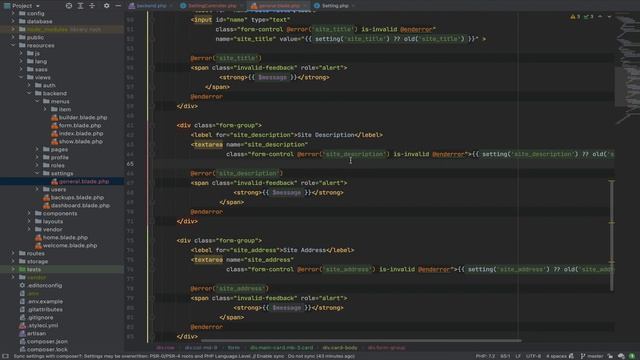This screenshot has height=360, width=640.
Task: Open the .editorconfig file
Action: pos(41,285)
